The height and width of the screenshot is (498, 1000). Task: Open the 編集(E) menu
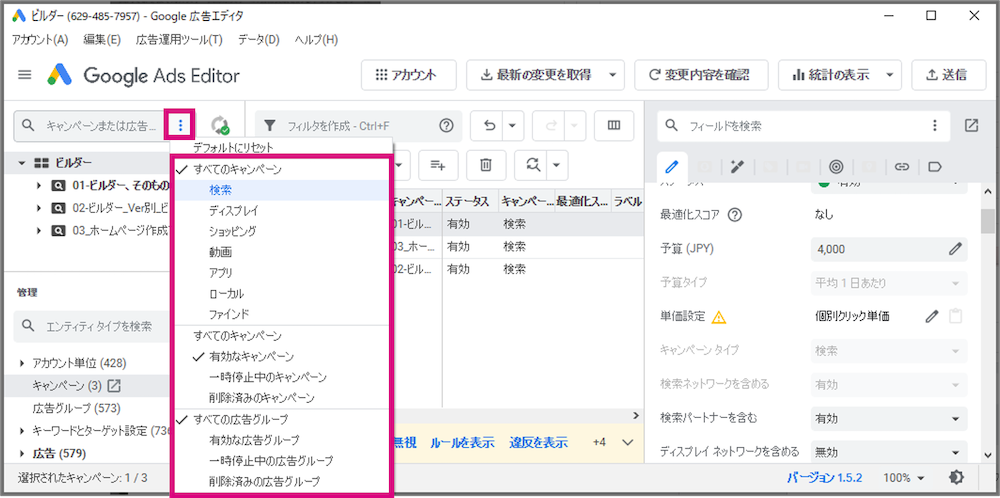coord(102,40)
